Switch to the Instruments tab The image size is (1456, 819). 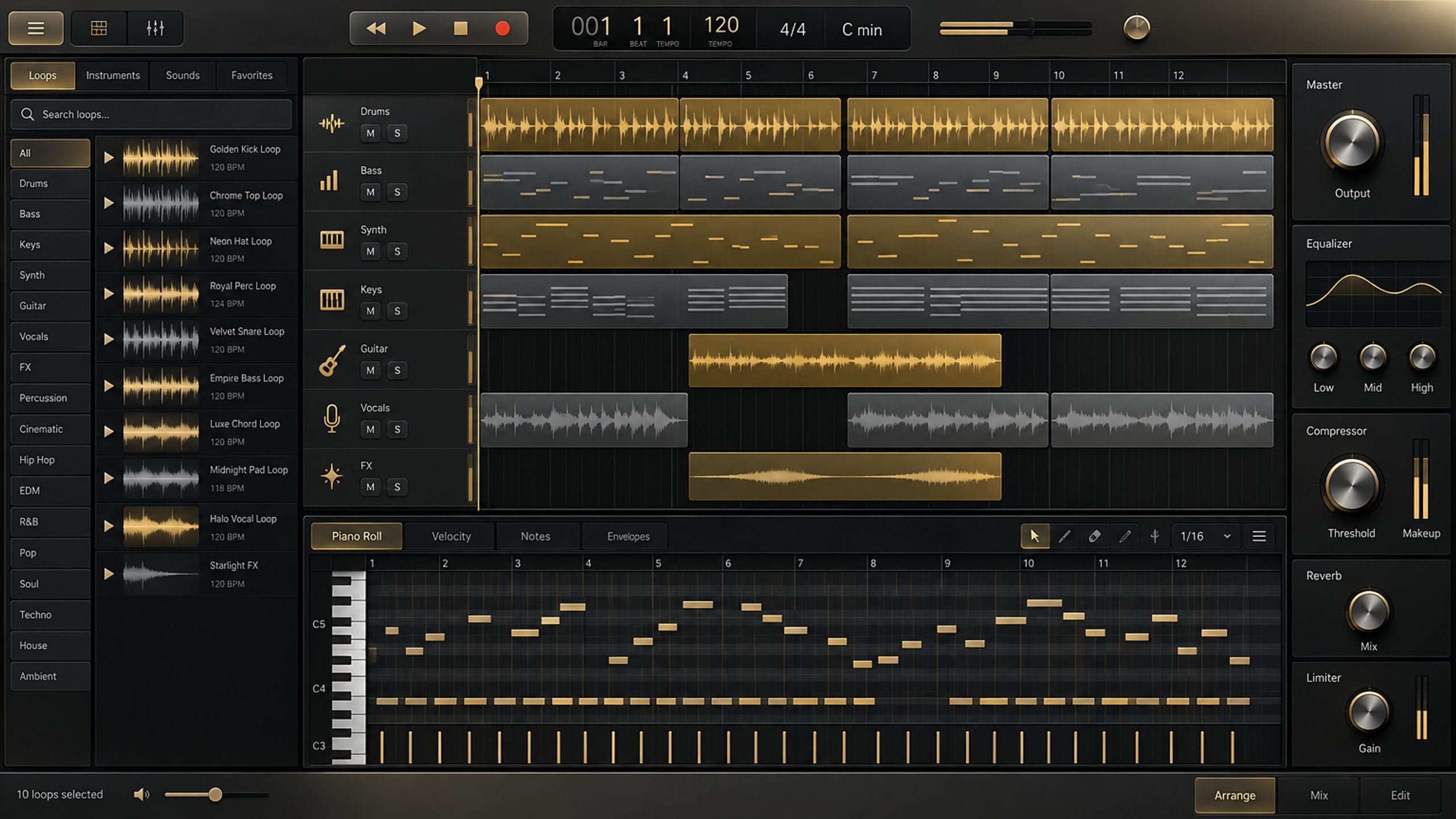point(113,75)
